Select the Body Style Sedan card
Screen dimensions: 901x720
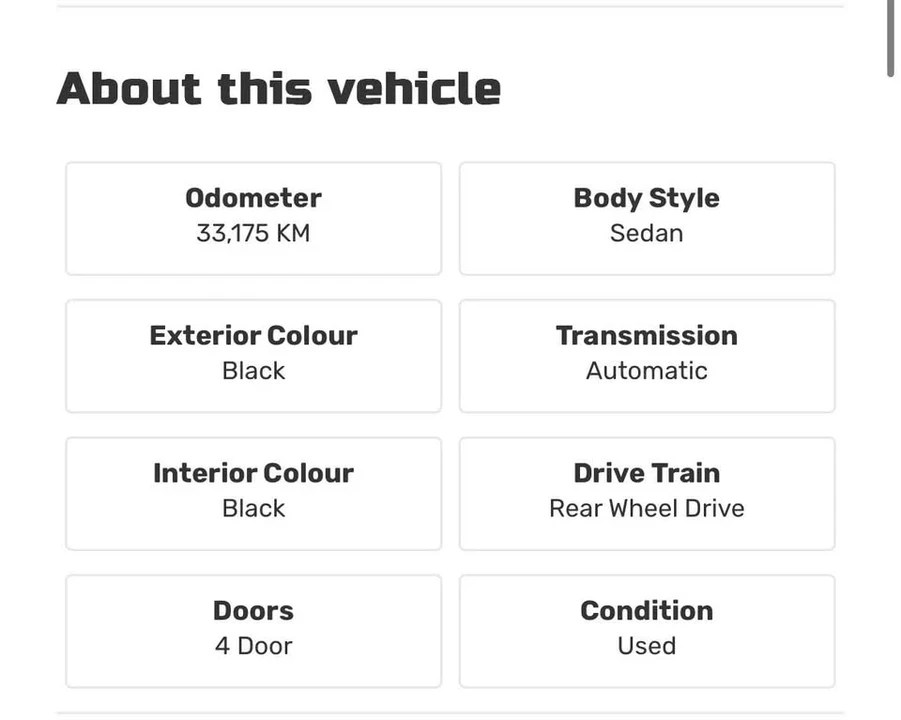[x=647, y=218]
